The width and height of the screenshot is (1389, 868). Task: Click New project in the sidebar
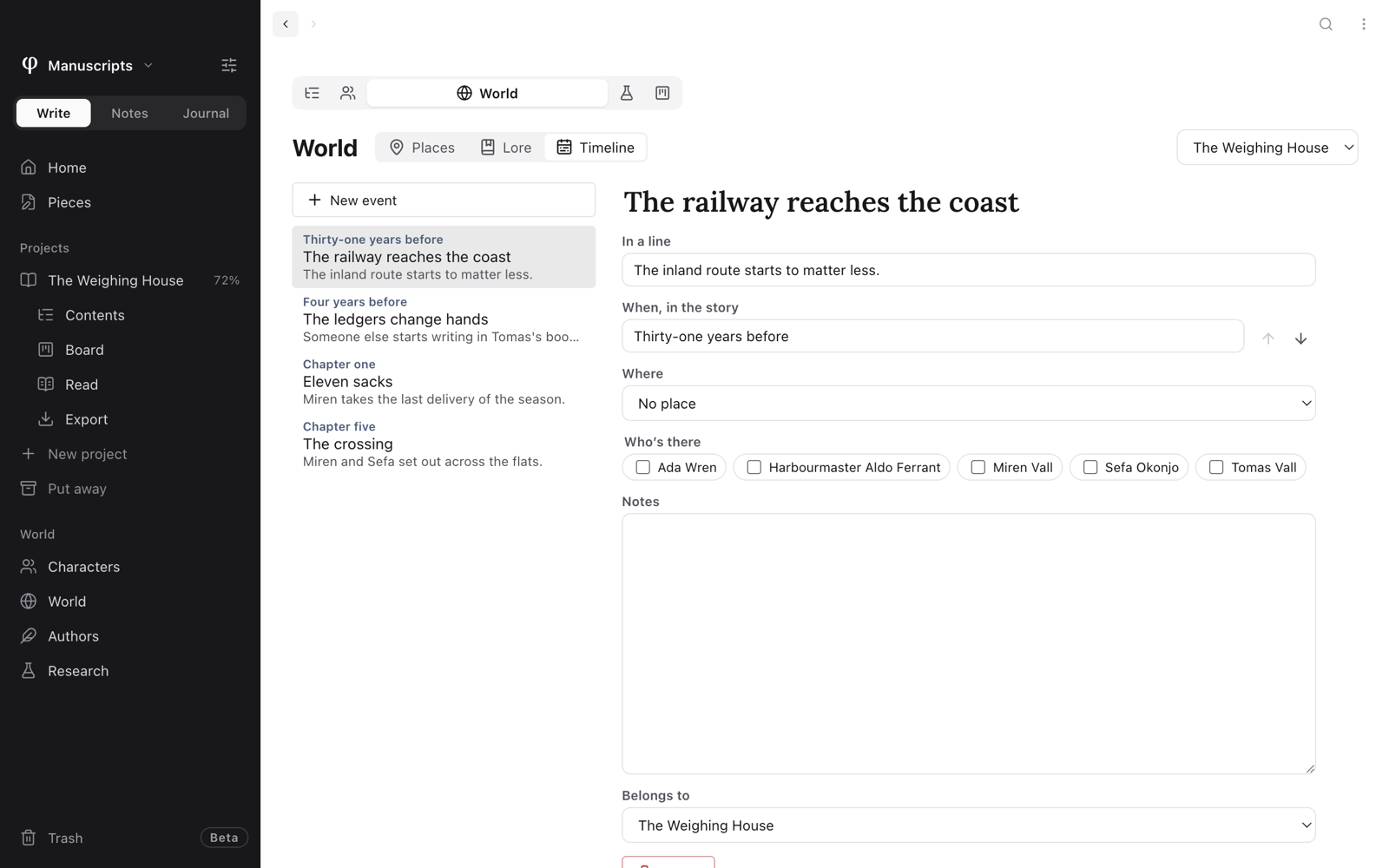130,454
